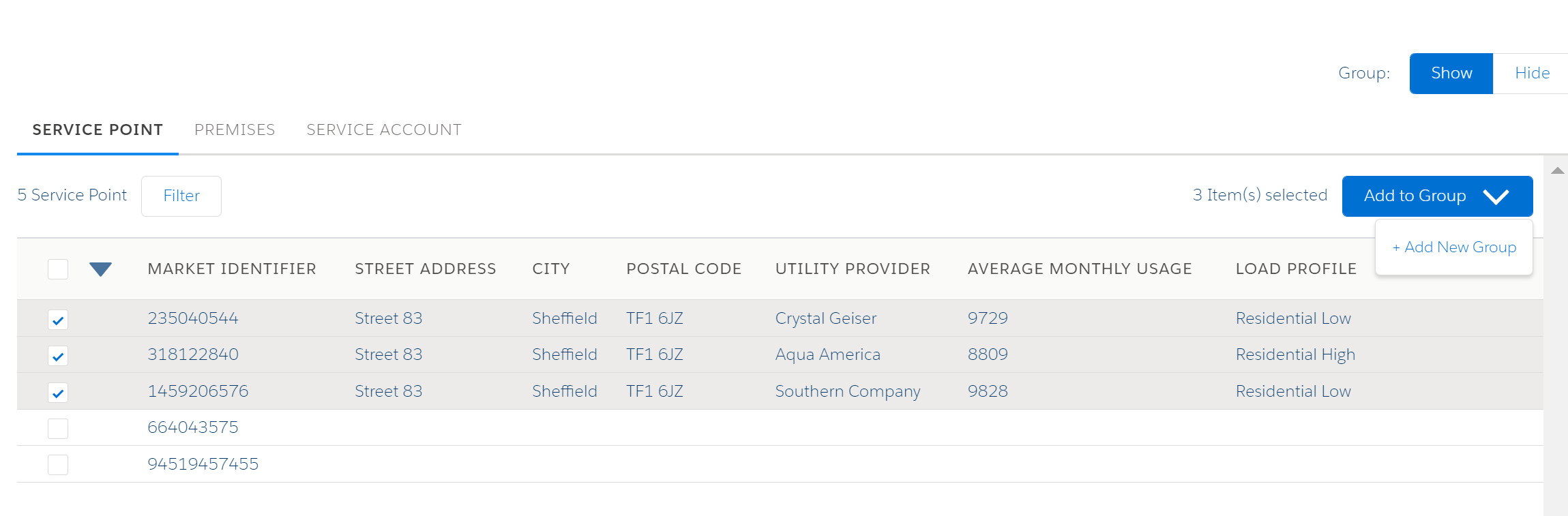
Task: Select the + Add New Group option
Action: pos(1455,247)
